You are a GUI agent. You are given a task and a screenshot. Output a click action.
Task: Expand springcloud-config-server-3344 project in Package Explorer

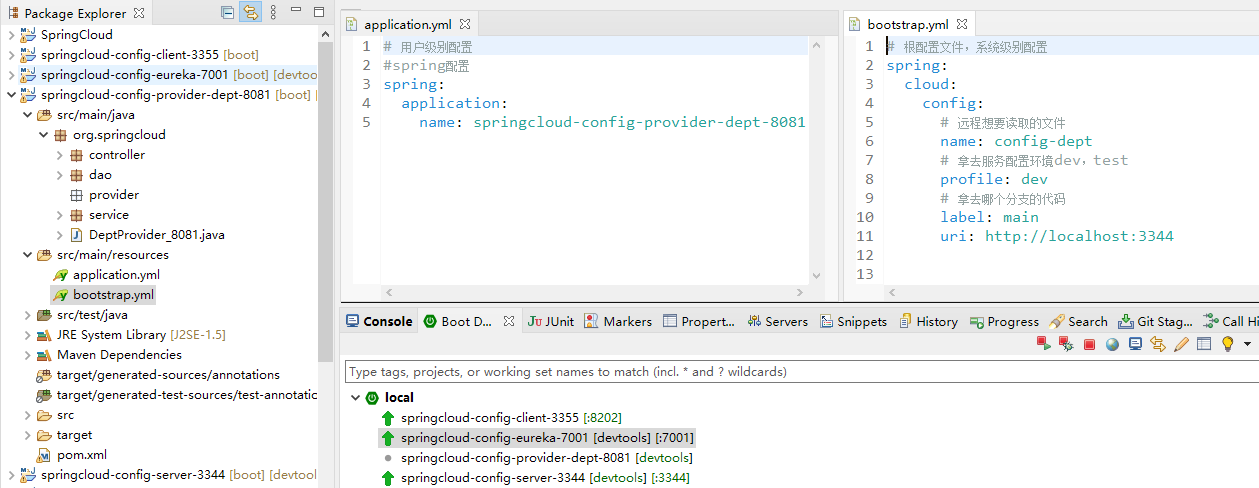(x=11, y=474)
